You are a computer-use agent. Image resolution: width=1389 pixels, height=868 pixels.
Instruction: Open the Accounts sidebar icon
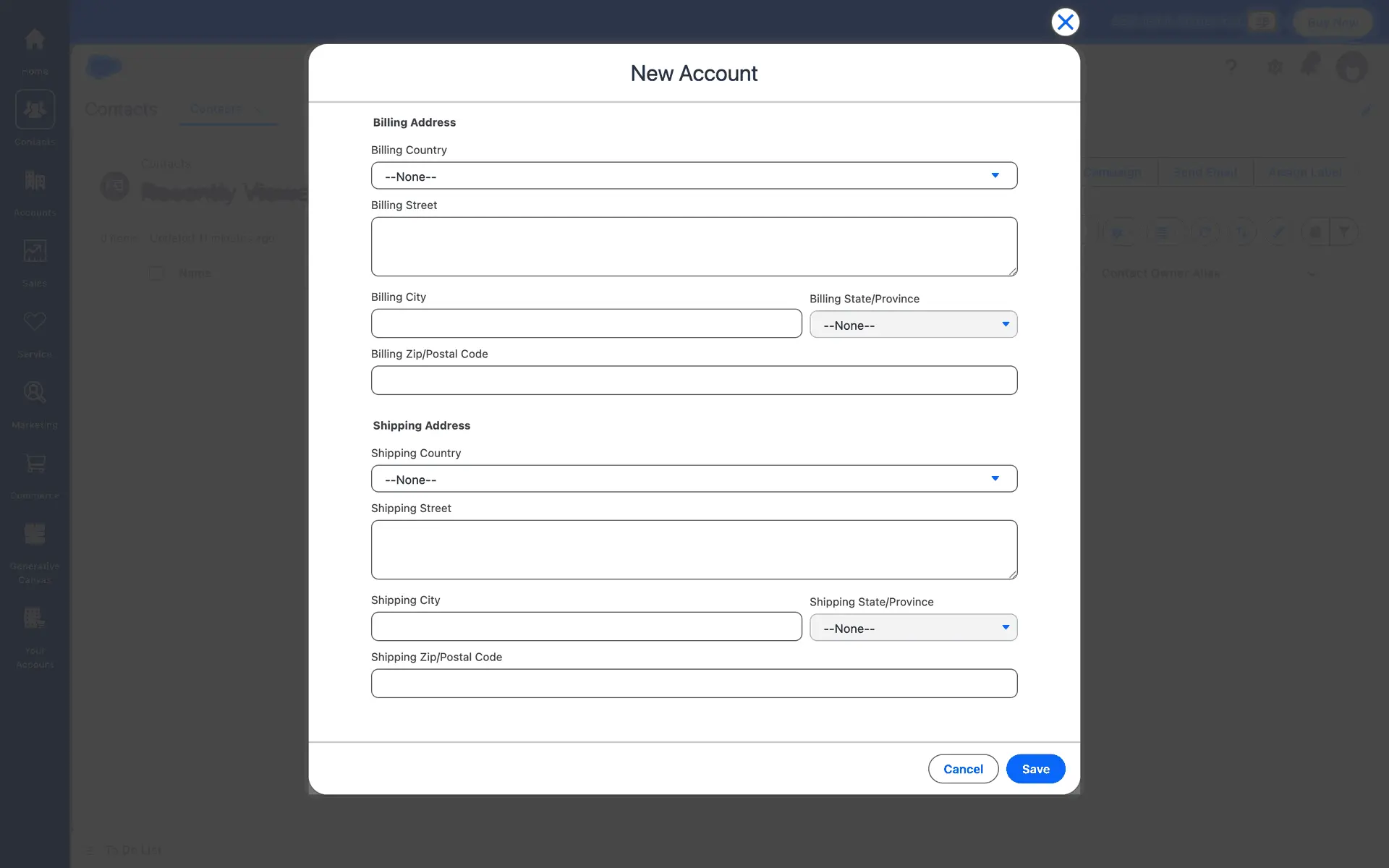[35, 181]
